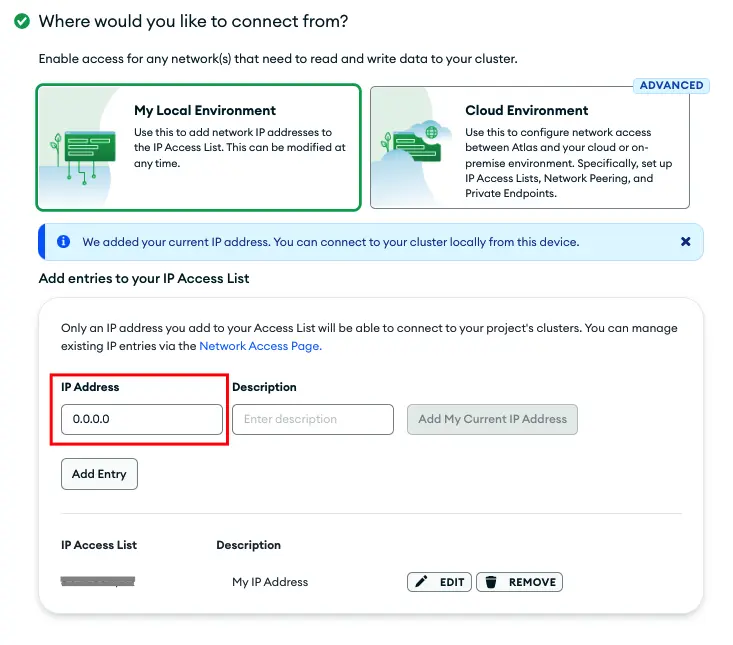Edit the My IP Address entry
733x645 pixels.
[x=439, y=582]
